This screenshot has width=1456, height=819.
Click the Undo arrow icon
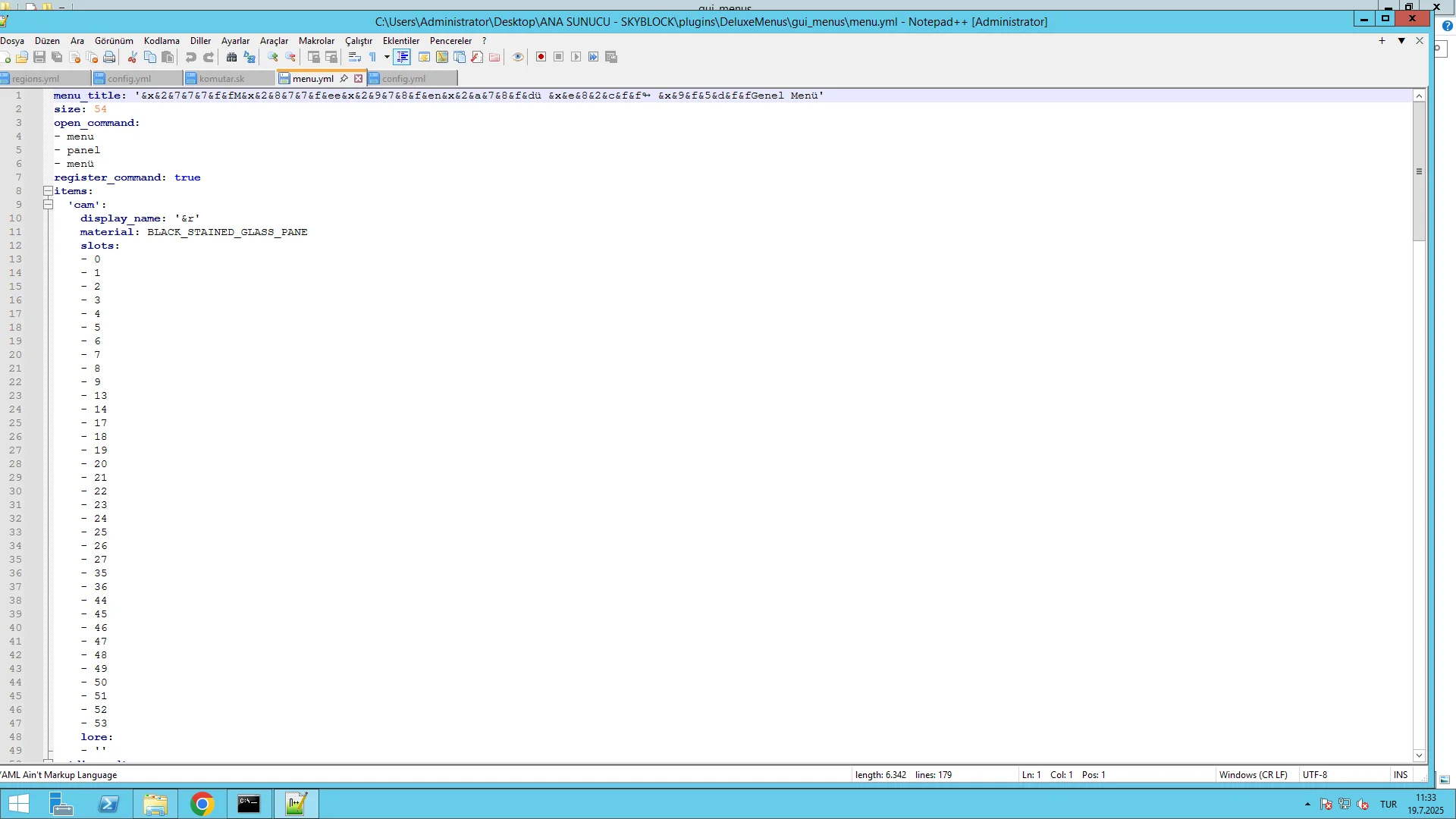coord(191,57)
